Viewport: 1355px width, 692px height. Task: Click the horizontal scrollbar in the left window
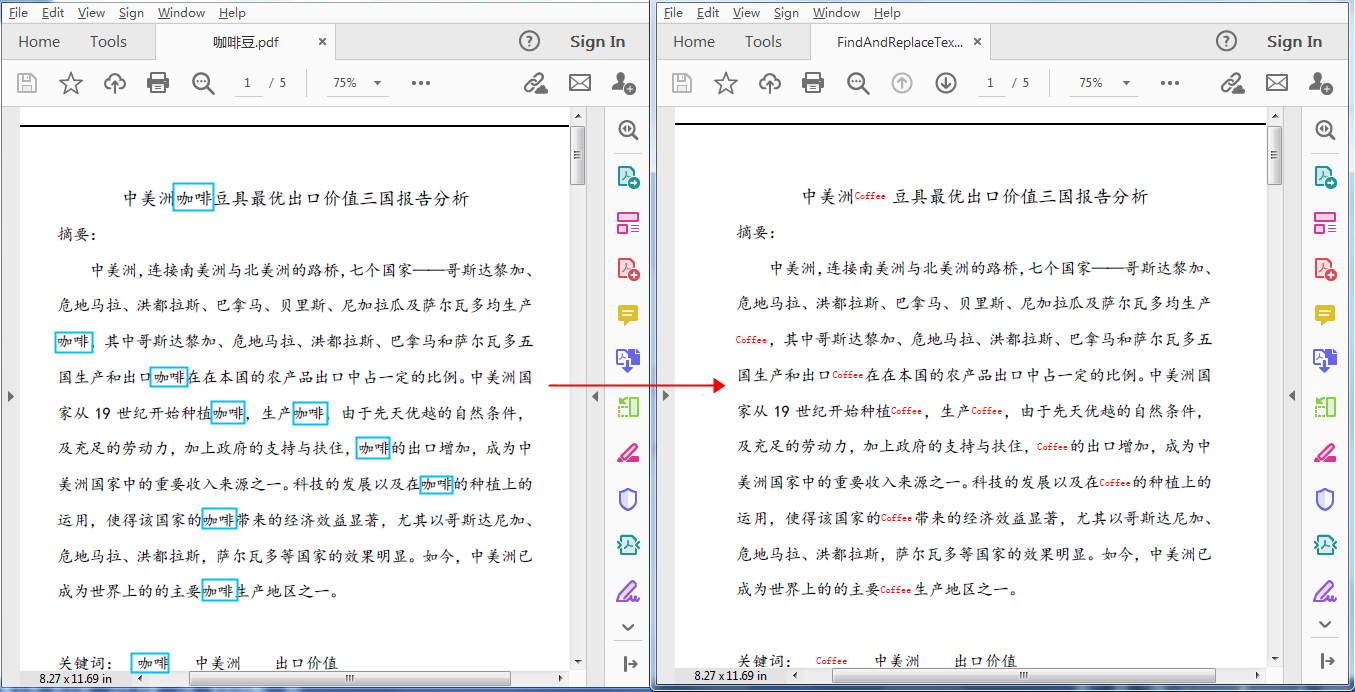(x=350, y=677)
